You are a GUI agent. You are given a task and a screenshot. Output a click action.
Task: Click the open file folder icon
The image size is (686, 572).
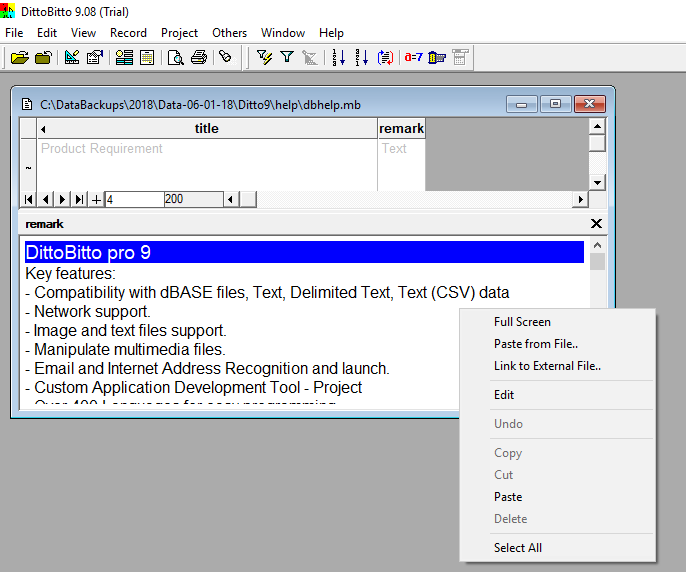point(20,57)
